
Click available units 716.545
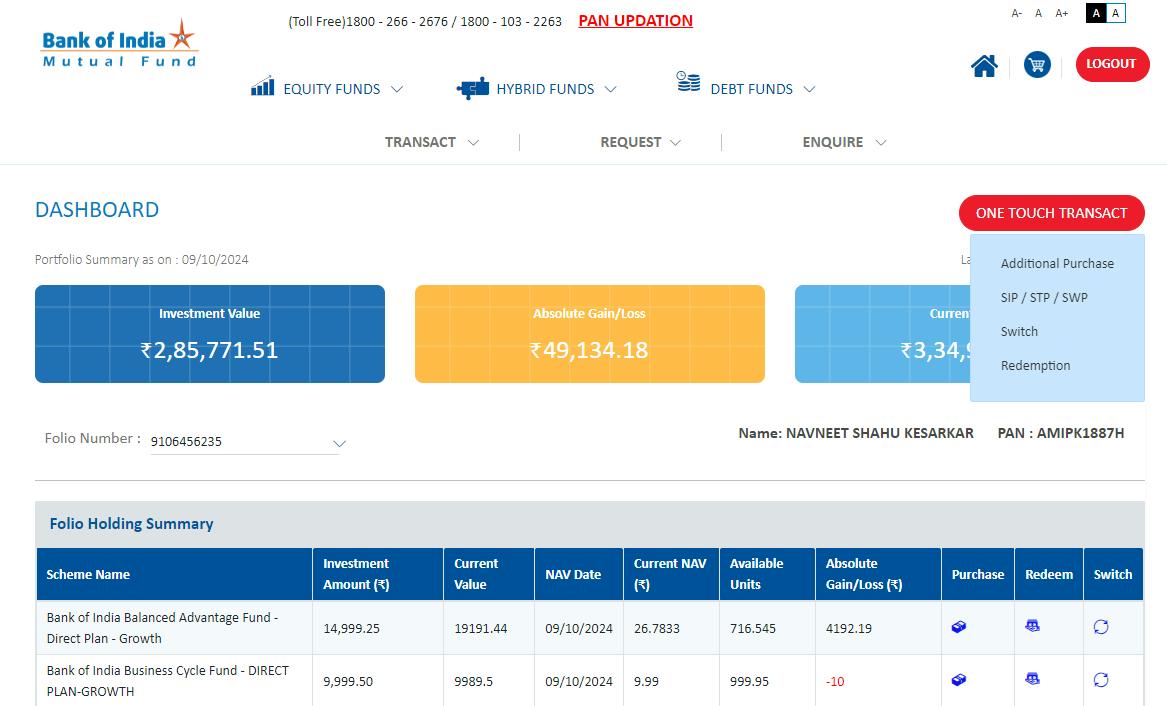point(752,629)
